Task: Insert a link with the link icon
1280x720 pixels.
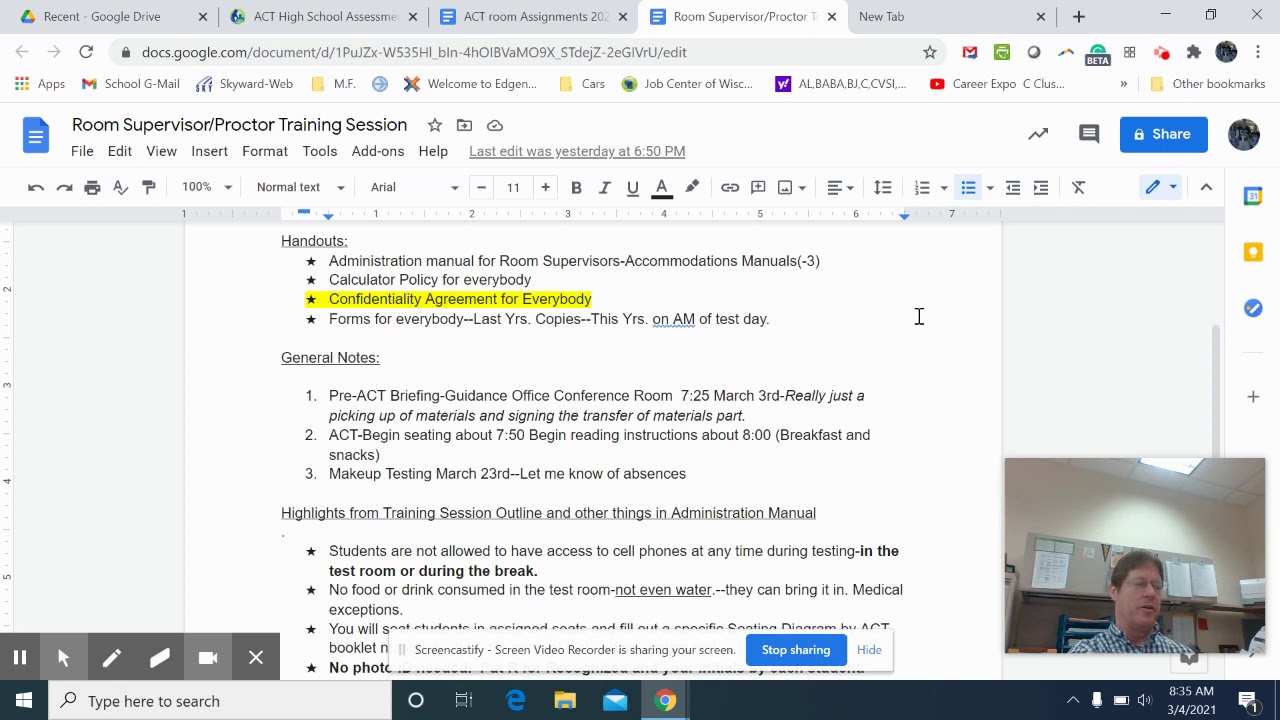Action: point(730,187)
